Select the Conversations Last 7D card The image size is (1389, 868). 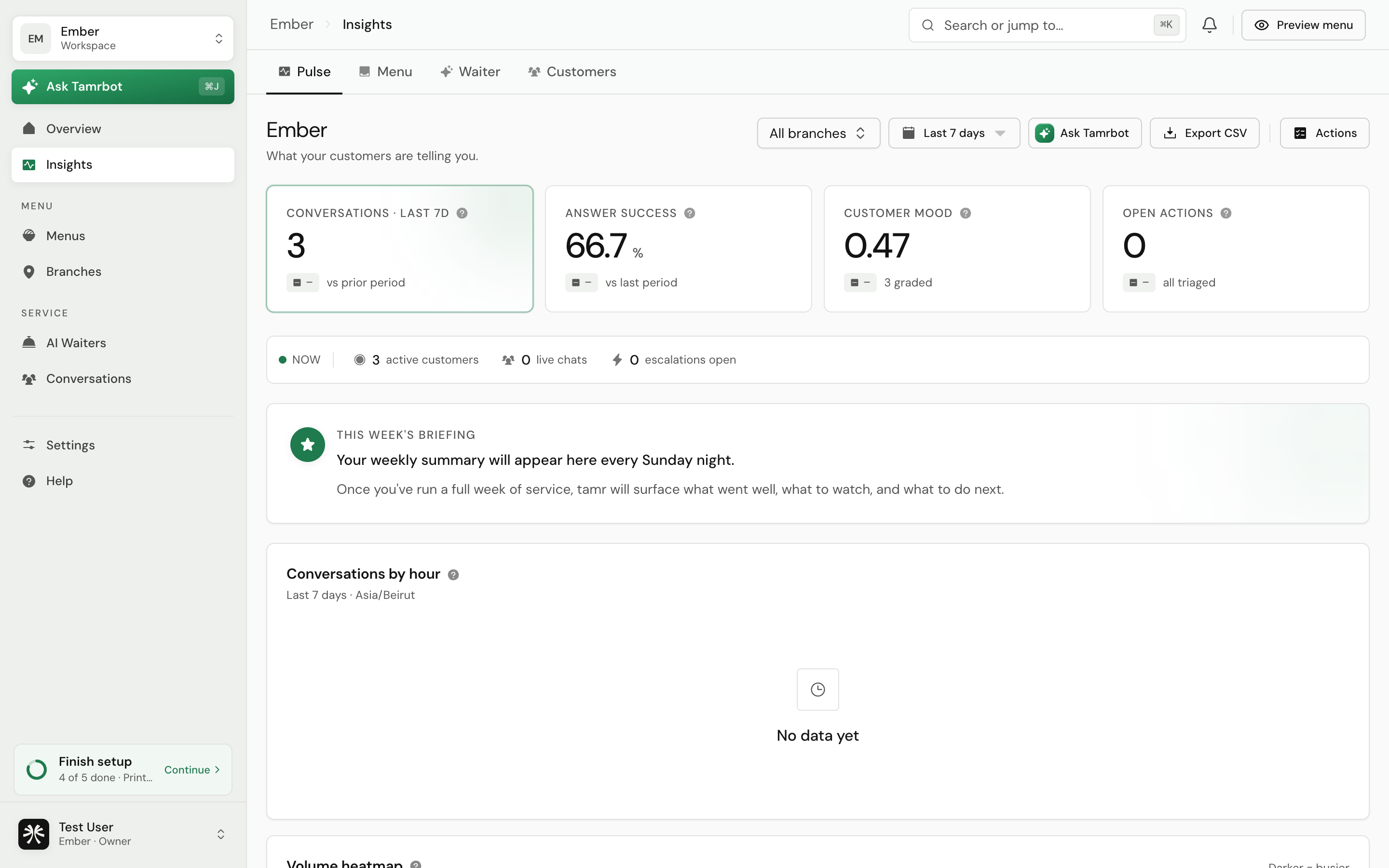399,248
